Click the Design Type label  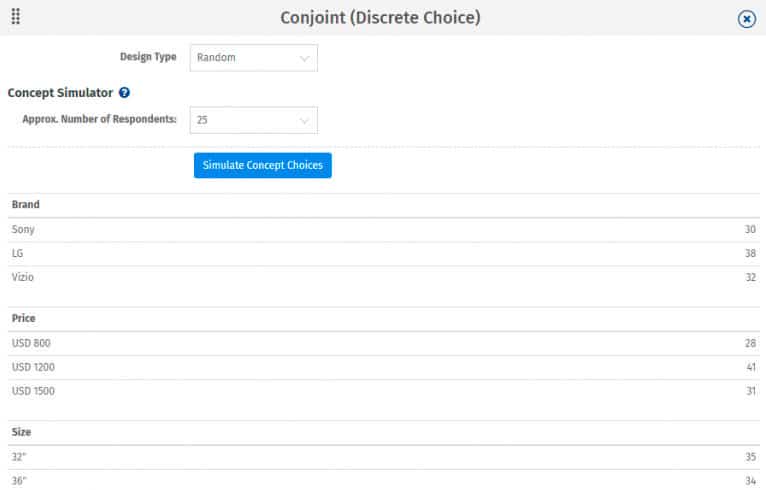(x=148, y=57)
